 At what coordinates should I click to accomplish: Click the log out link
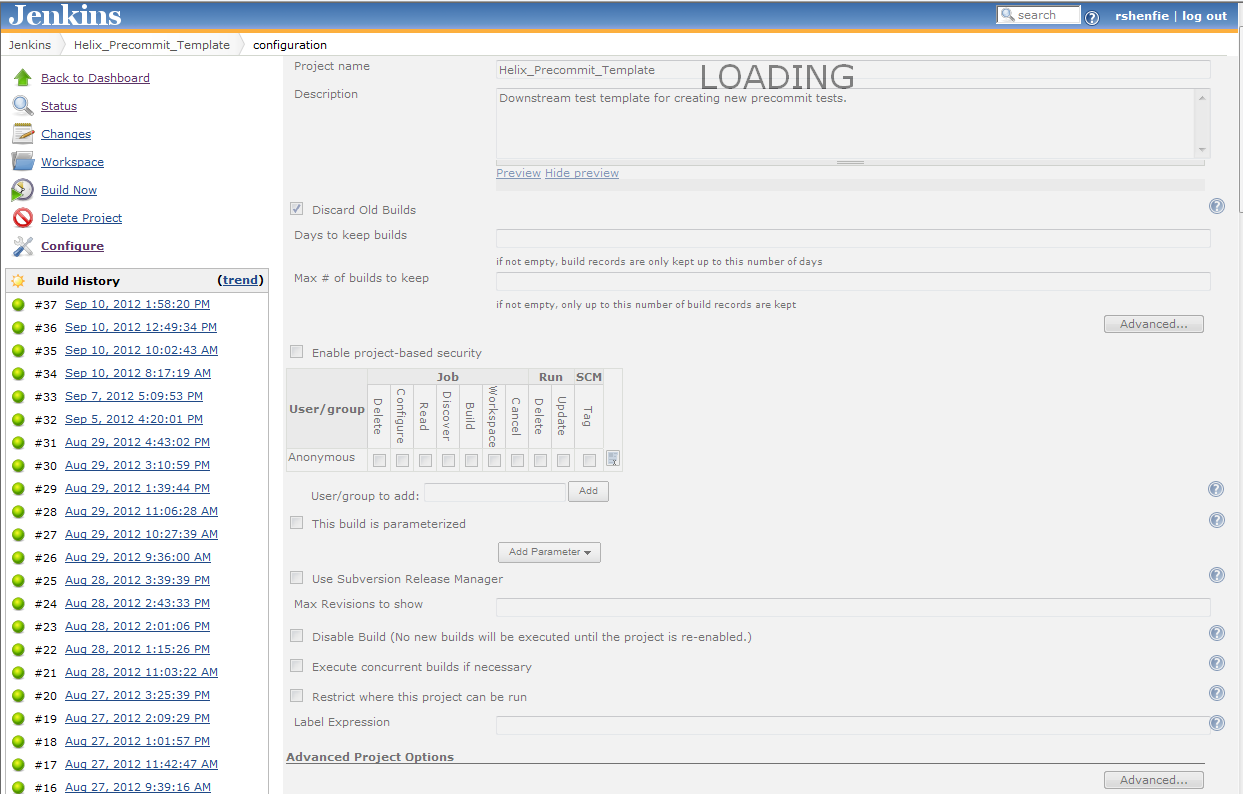pos(1204,16)
